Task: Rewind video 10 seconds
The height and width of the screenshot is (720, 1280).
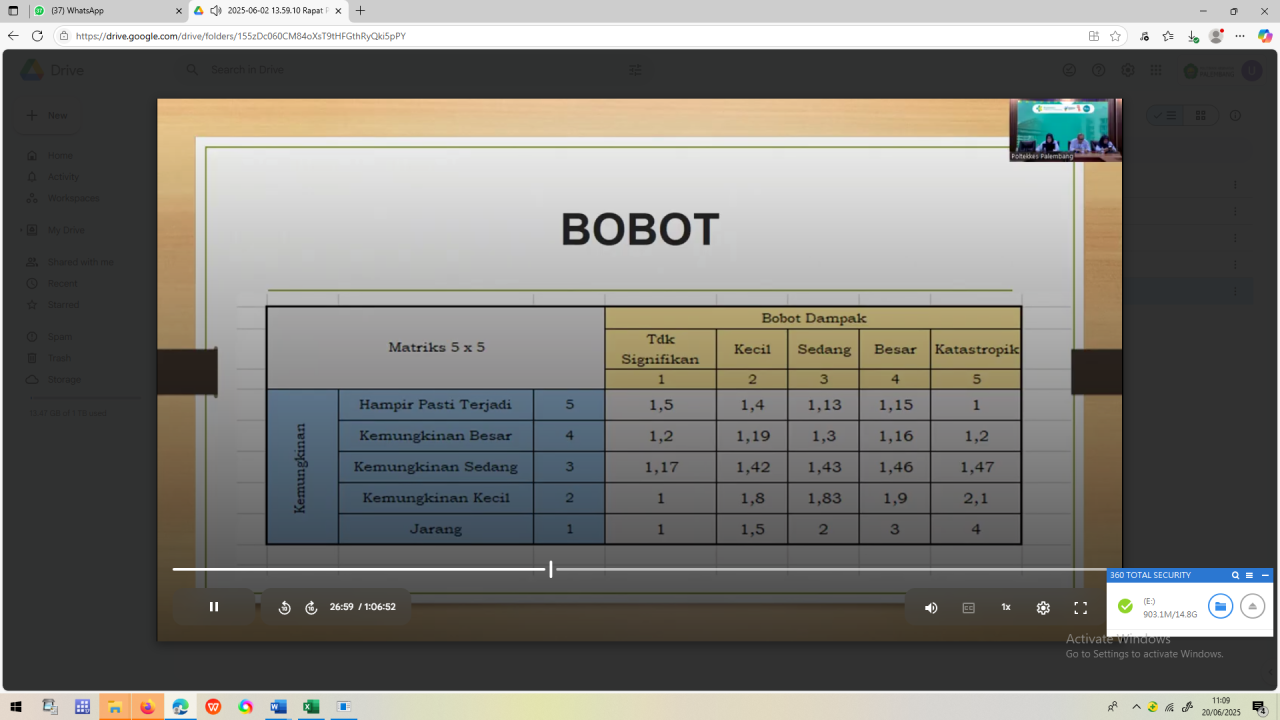Action: pyautogui.click(x=284, y=608)
